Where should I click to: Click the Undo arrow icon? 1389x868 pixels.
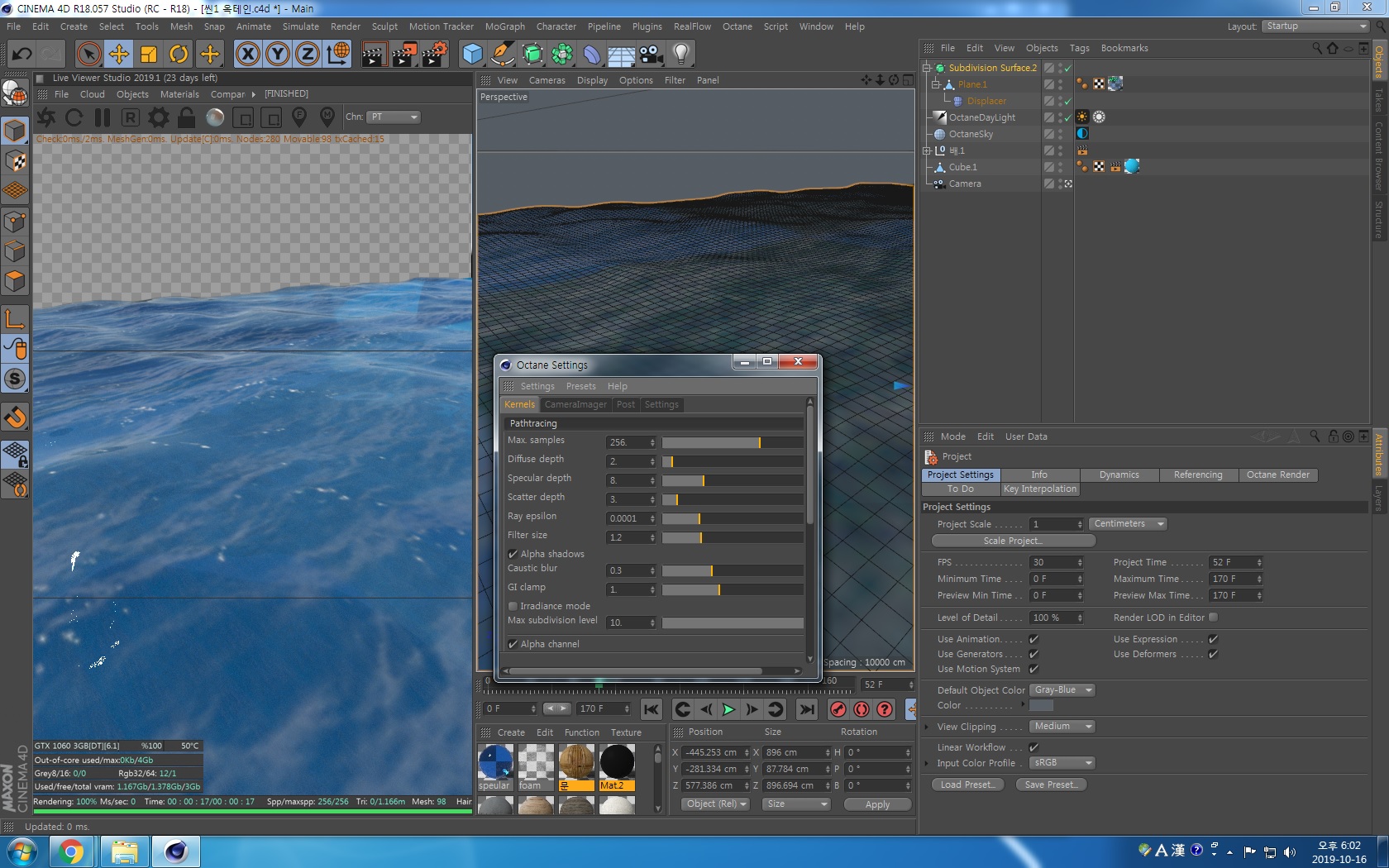click(21, 55)
